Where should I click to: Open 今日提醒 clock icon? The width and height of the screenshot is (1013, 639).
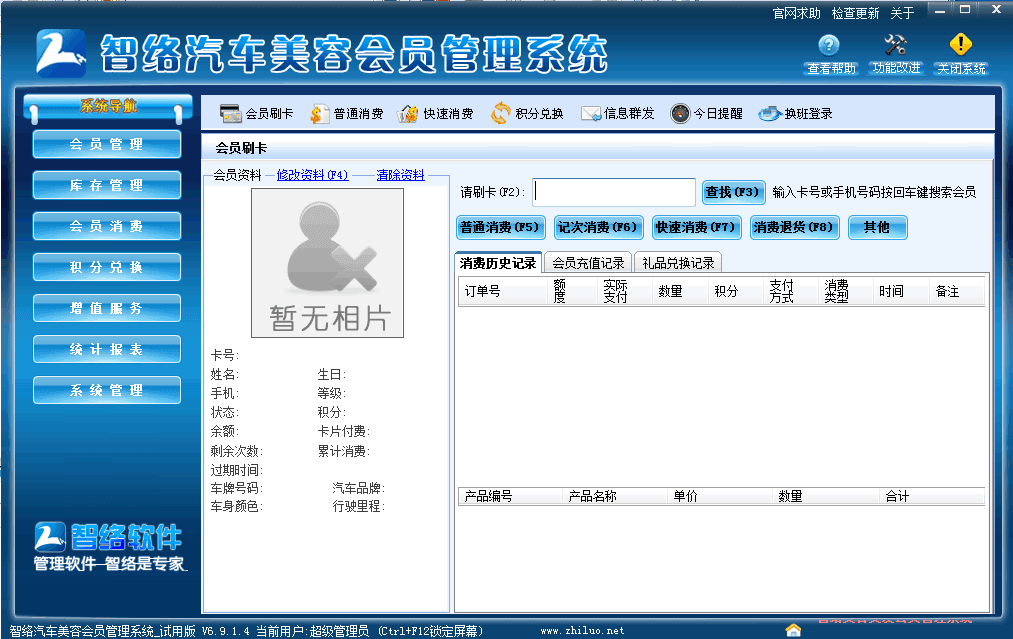click(x=680, y=114)
